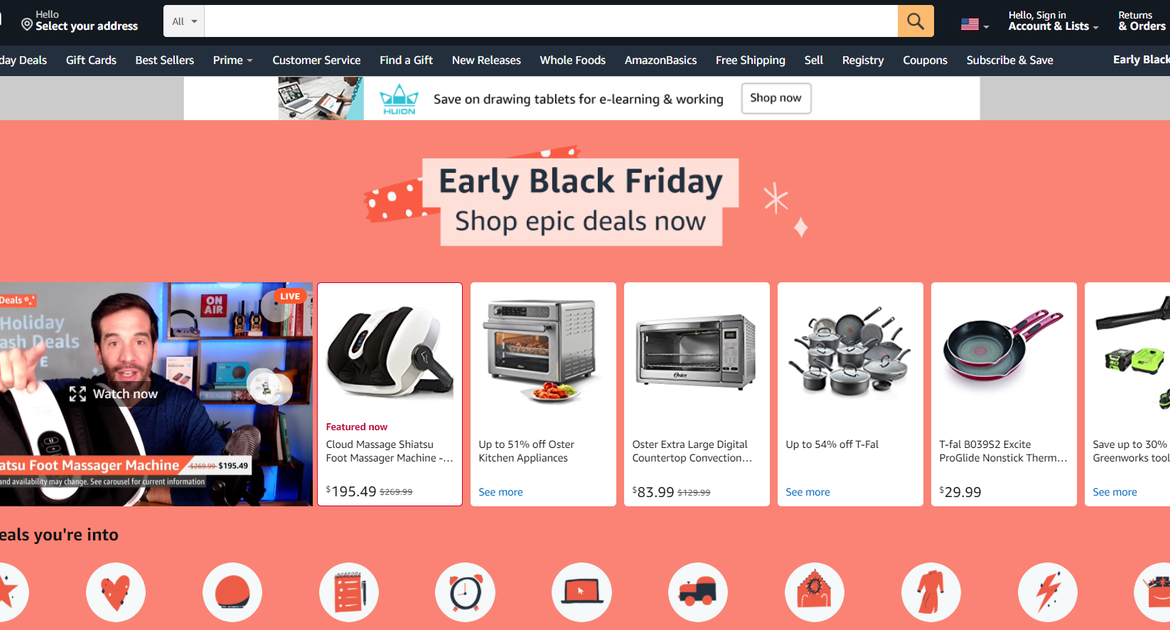Open the Prime navigation dropdown

(x=233, y=60)
